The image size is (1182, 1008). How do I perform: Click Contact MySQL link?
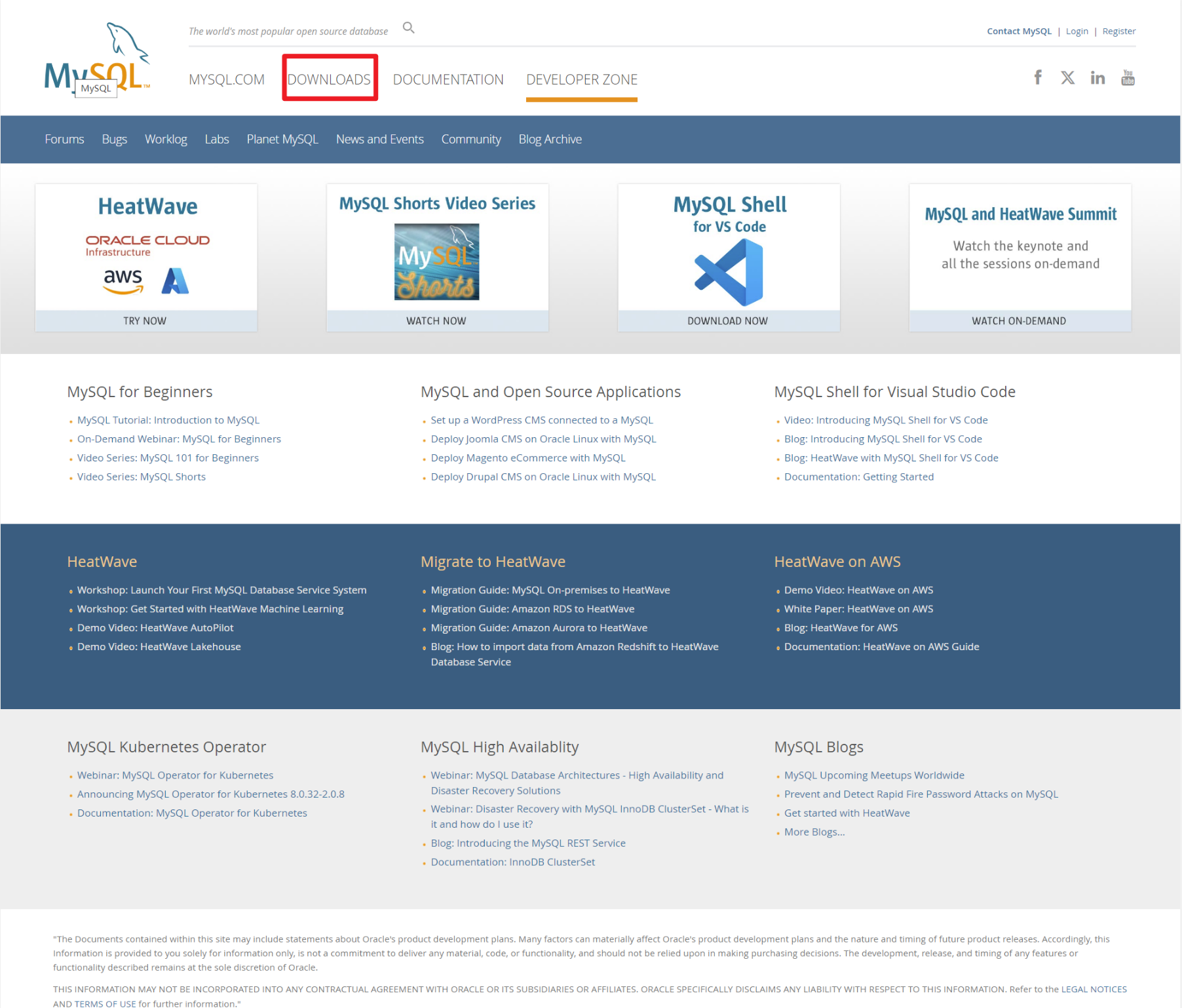pyautogui.click(x=1019, y=31)
